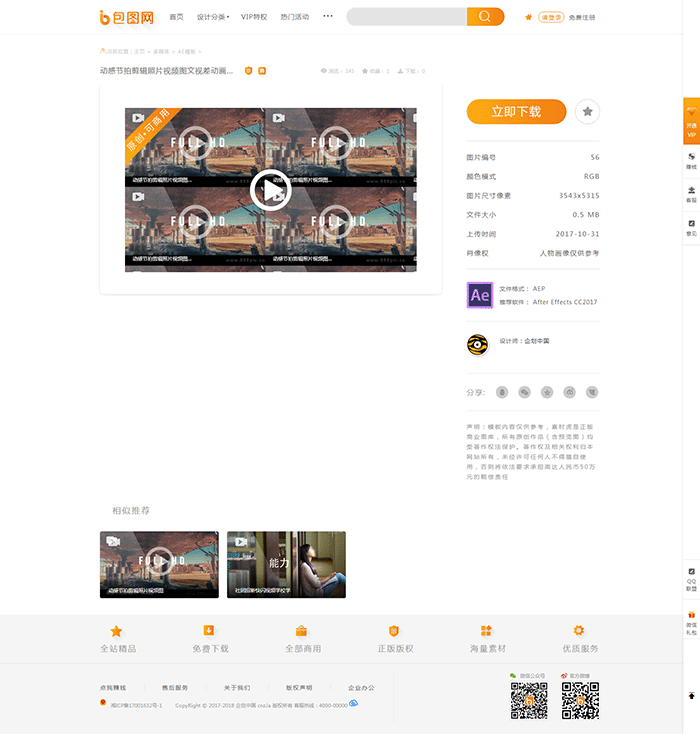Click the 优质服务 gear icon
This screenshot has height=734, width=700.
pyautogui.click(x=579, y=630)
